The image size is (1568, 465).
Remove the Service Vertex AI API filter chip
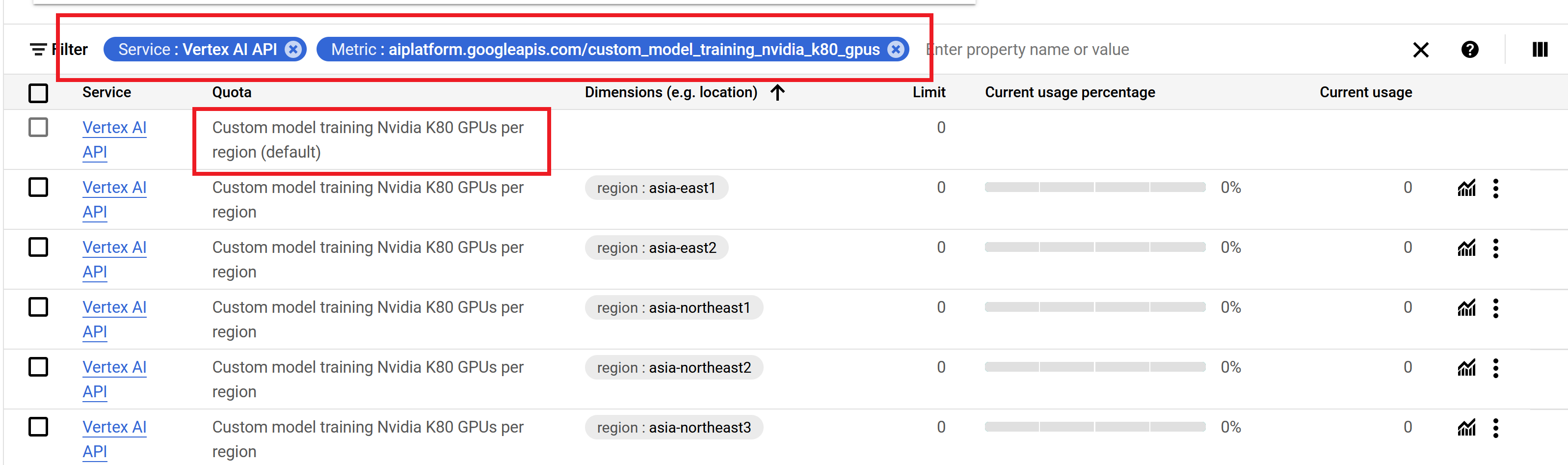click(x=293, y=49)
